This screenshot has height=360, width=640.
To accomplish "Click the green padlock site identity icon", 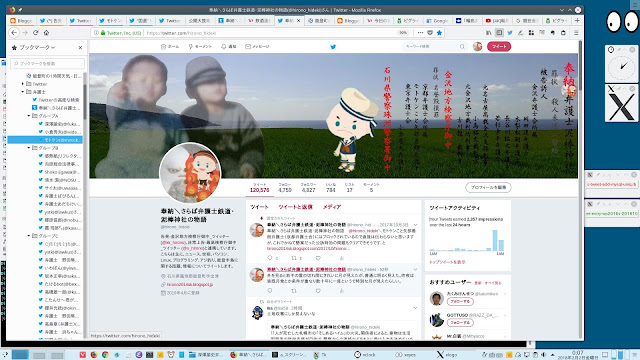I will (x=103, y=33).
